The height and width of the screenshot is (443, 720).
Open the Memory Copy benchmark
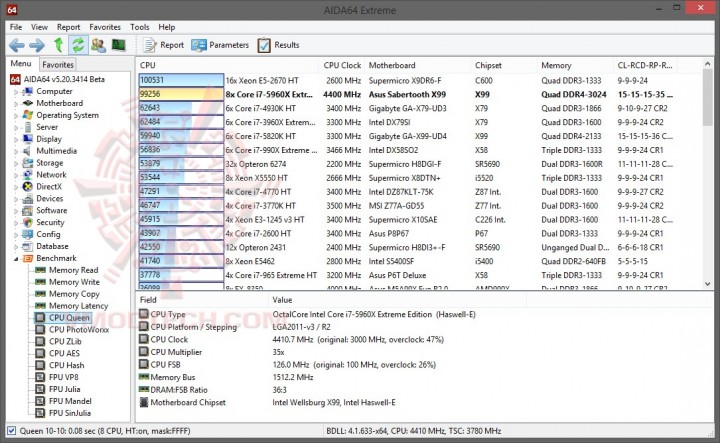(74, 294)
